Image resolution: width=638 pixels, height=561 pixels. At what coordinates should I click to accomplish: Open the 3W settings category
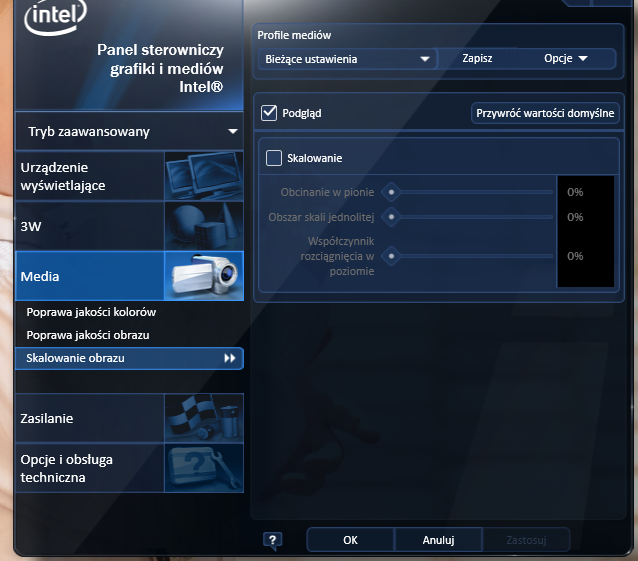[x=129, y=226]
